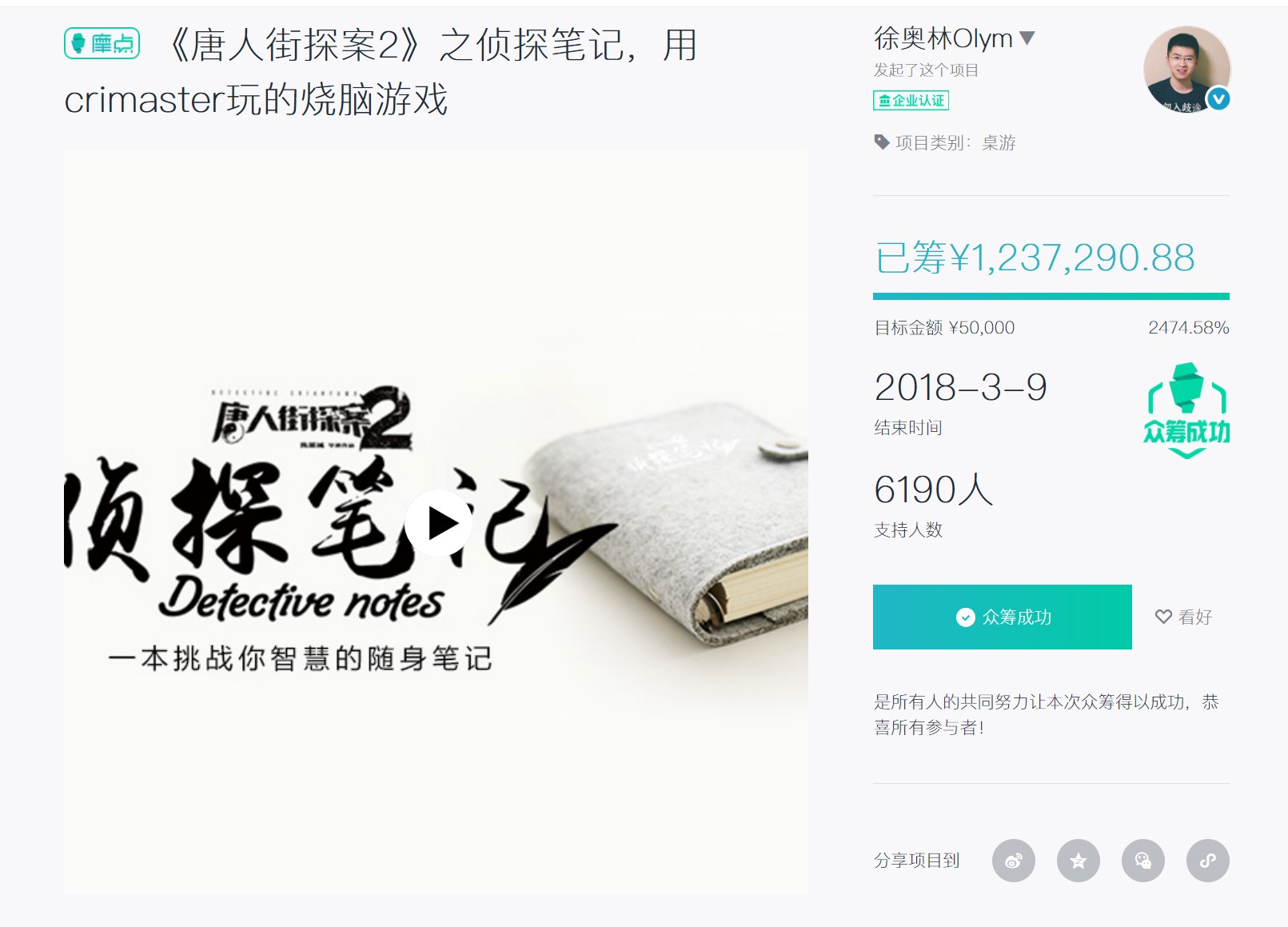The width and height of the screenshot is (1288, 927).
Task: Click the 企业认证 certification badge
Action: [911, 101]
